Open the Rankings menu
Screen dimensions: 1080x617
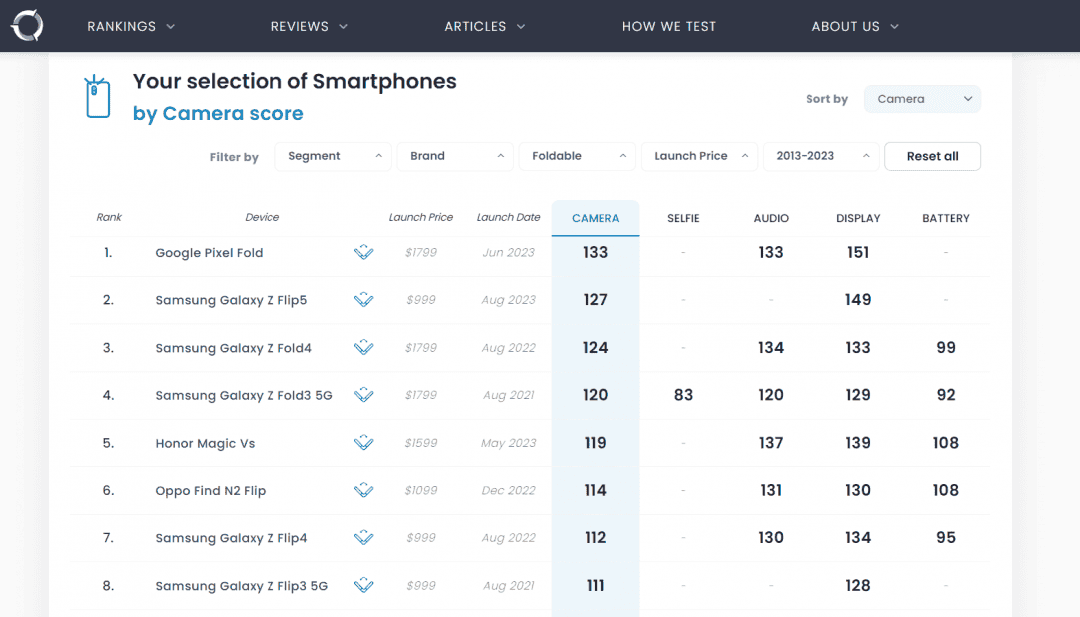pyautogui.click(x=131, y=26)
